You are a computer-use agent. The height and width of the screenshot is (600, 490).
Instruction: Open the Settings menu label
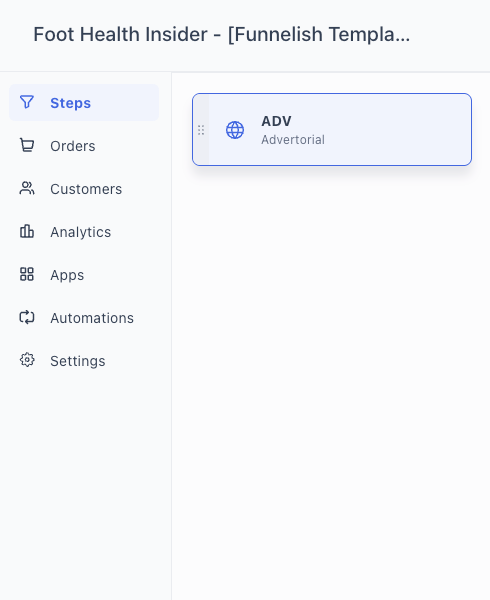click(78, 361)
